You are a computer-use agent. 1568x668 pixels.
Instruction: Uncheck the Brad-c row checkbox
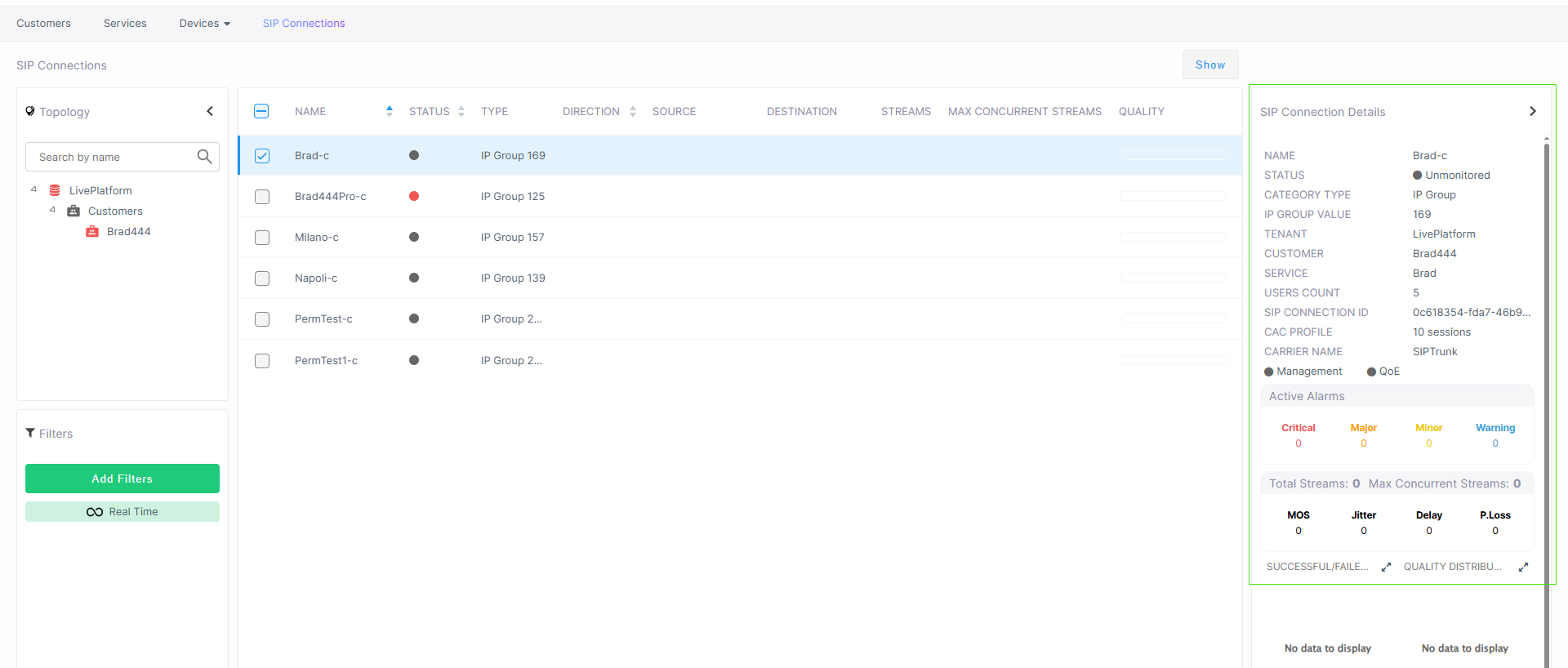(262, 156)
